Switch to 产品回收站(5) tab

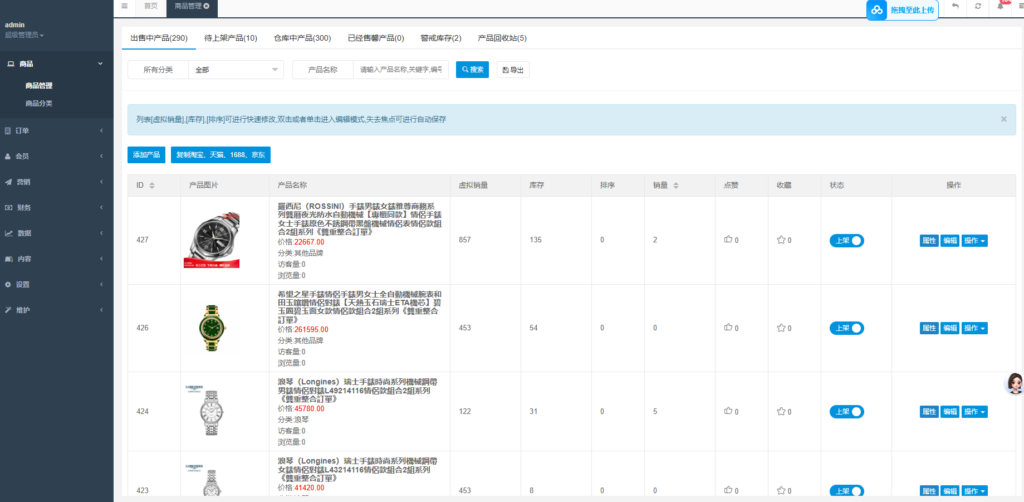click(x=502, y=38)
